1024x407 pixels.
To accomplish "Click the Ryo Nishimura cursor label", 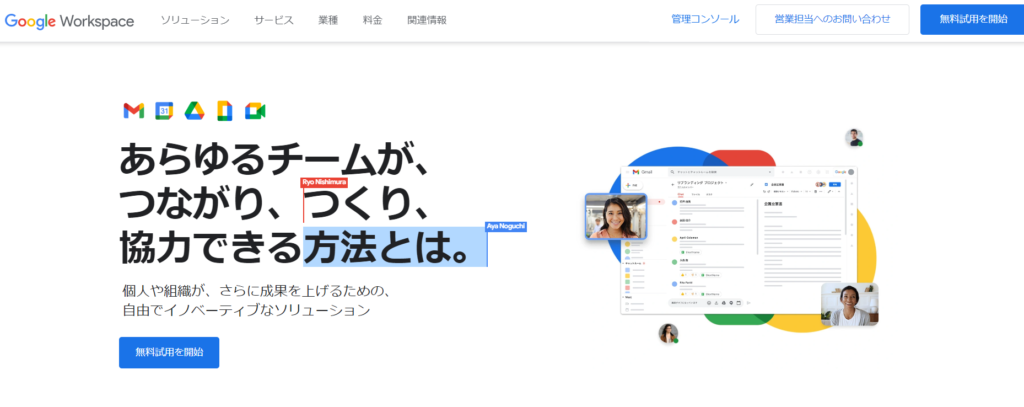I will point(324,182).
